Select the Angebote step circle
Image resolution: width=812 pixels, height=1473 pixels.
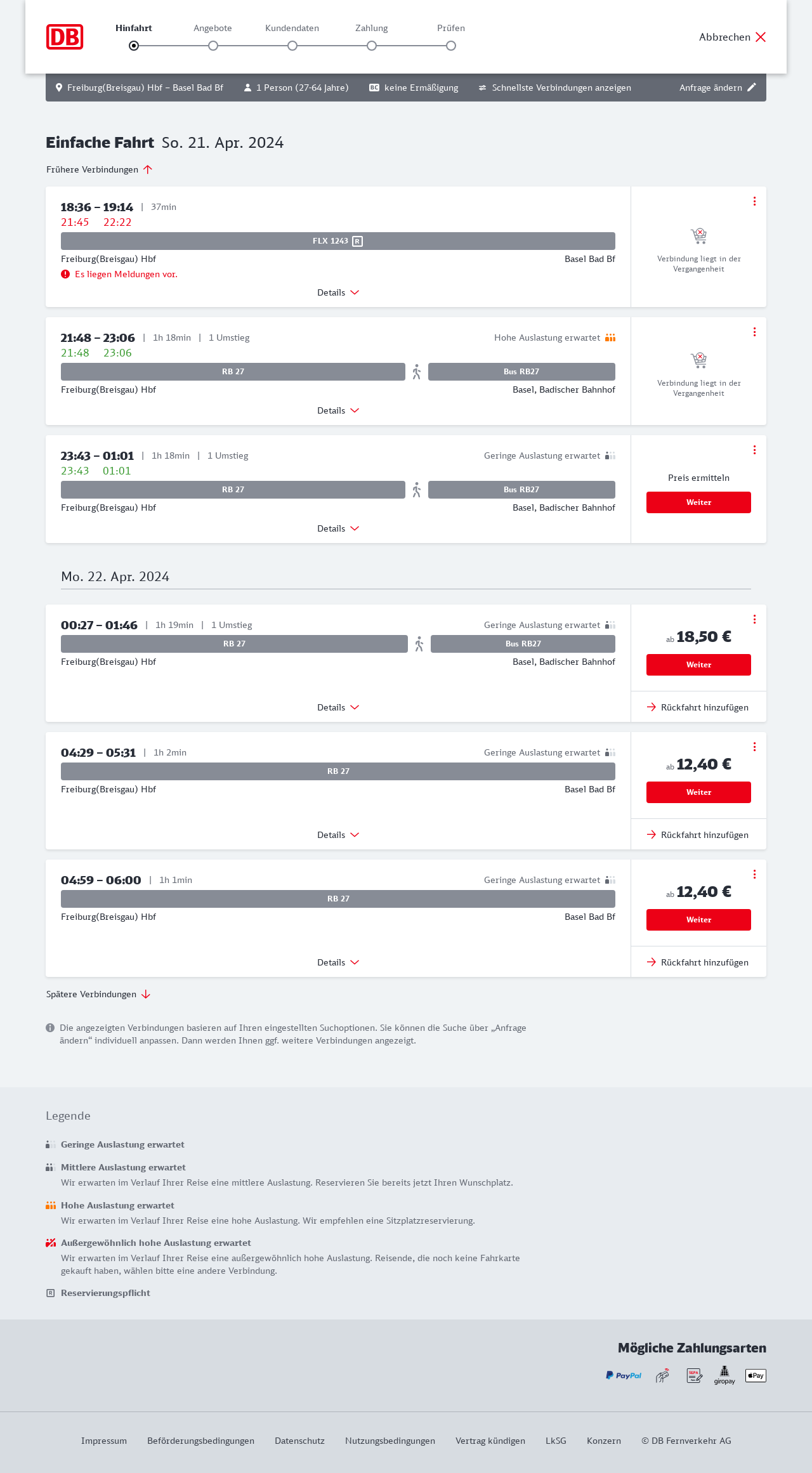pyautogui.click(x=213, y=46)
